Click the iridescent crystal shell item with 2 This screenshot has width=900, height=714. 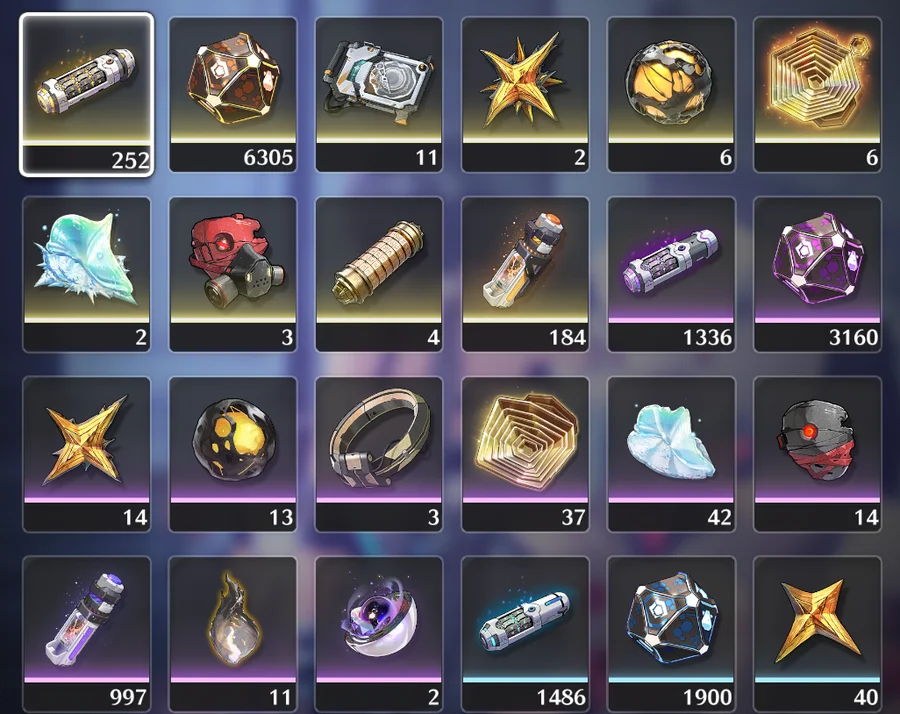point(87,274)
